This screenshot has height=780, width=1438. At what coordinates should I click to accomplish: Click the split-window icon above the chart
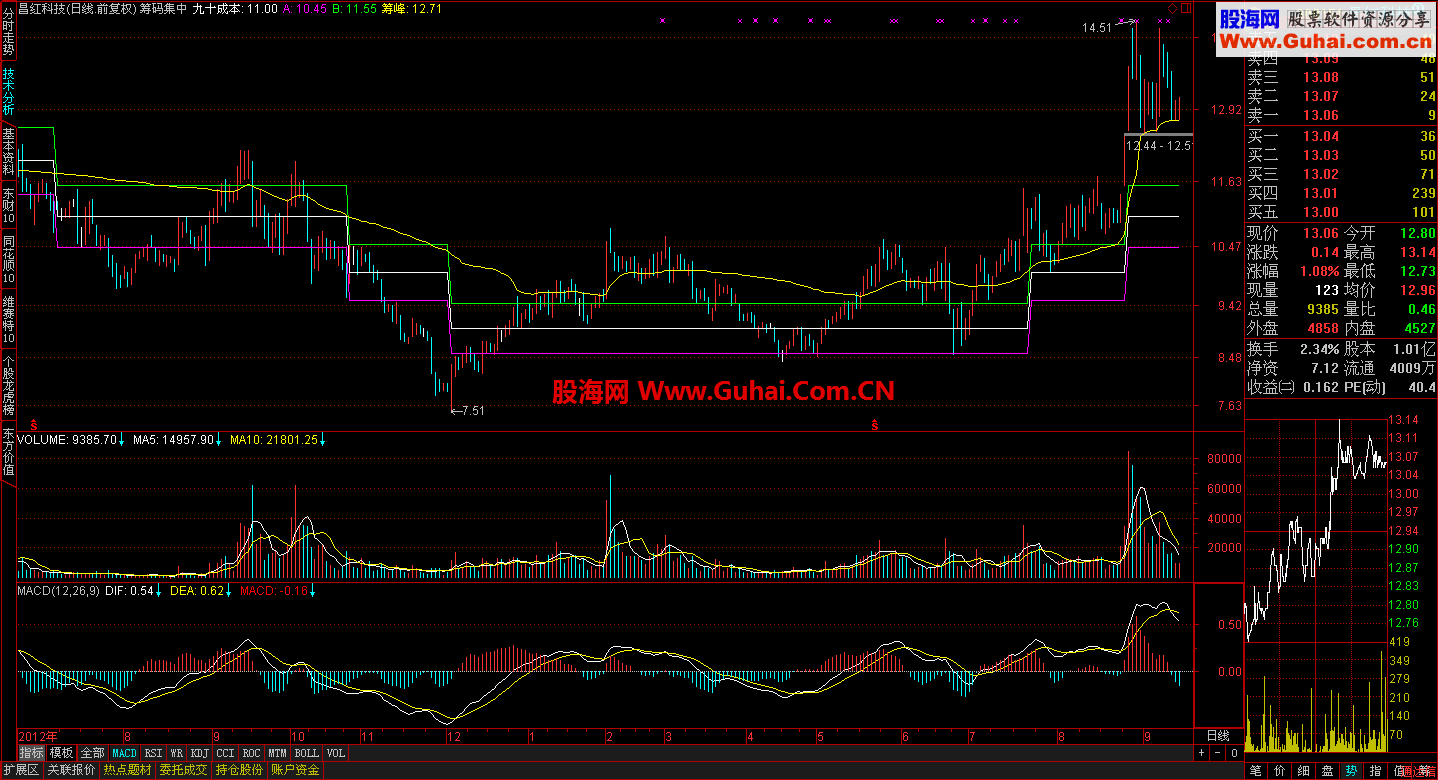pyautogui.click(x=1187, y=8)
